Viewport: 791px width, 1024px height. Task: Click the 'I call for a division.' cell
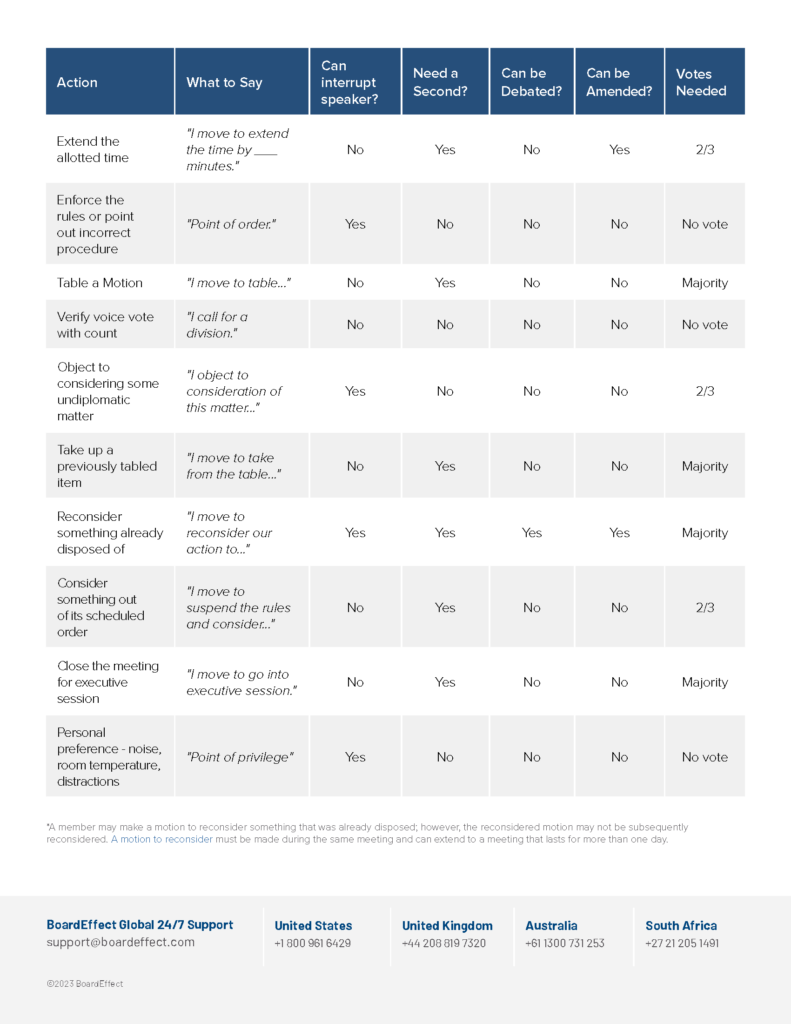242,325
